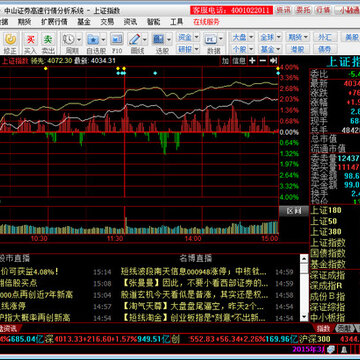Open the 全球 dropdown
The image size is (360, 360).
pyautogui.click(x=270, y=37)
